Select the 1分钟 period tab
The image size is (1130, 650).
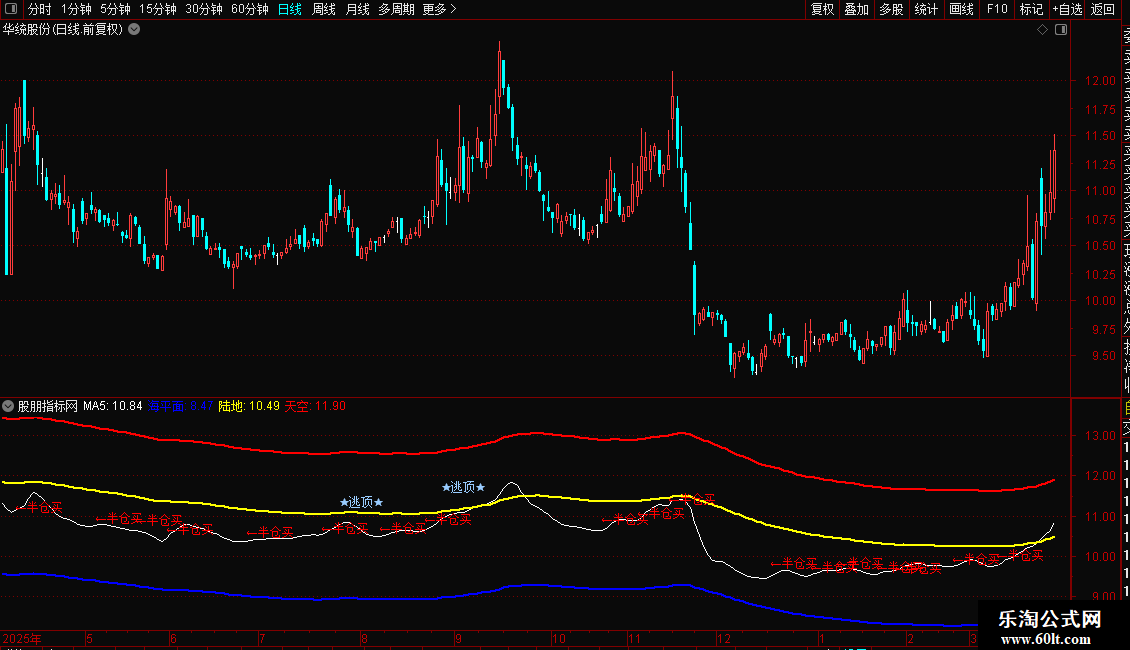(76, 9)
